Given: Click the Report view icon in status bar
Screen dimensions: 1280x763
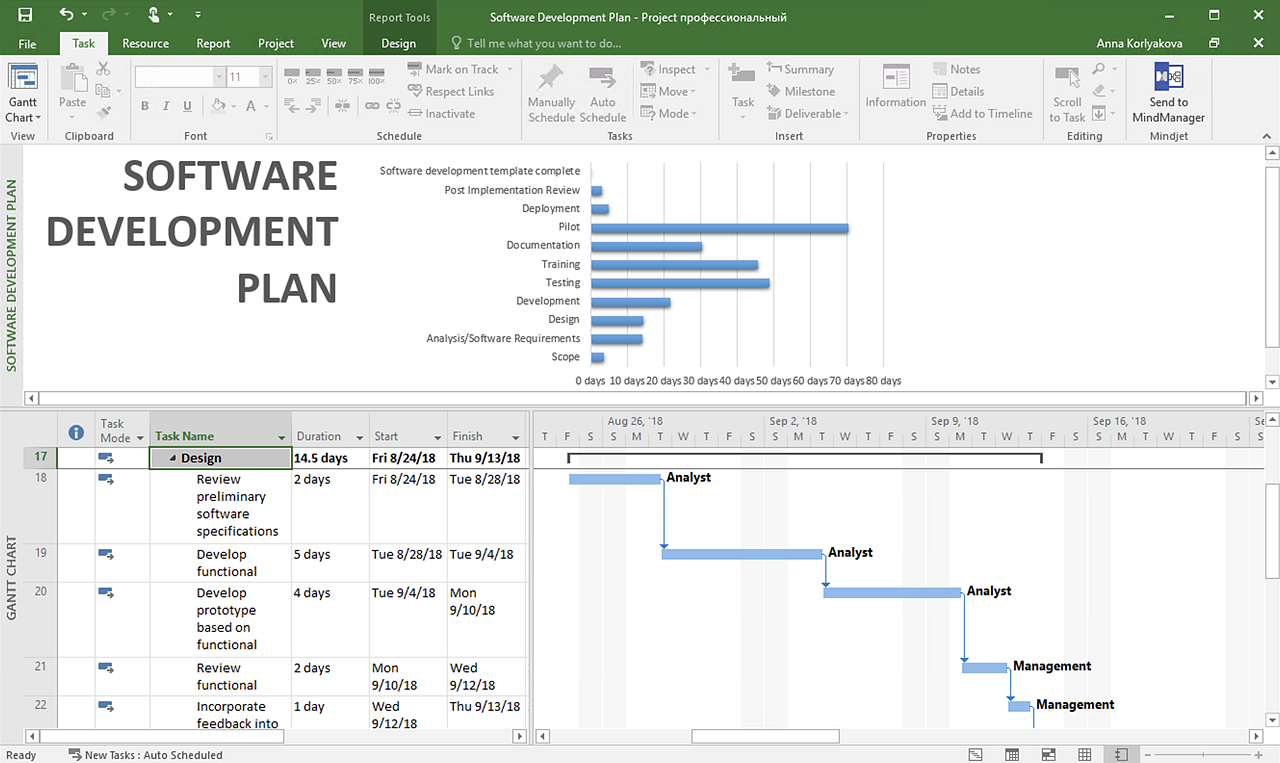Looking at the screenshot, I should pyautogui.click(x=1121, y=754).
